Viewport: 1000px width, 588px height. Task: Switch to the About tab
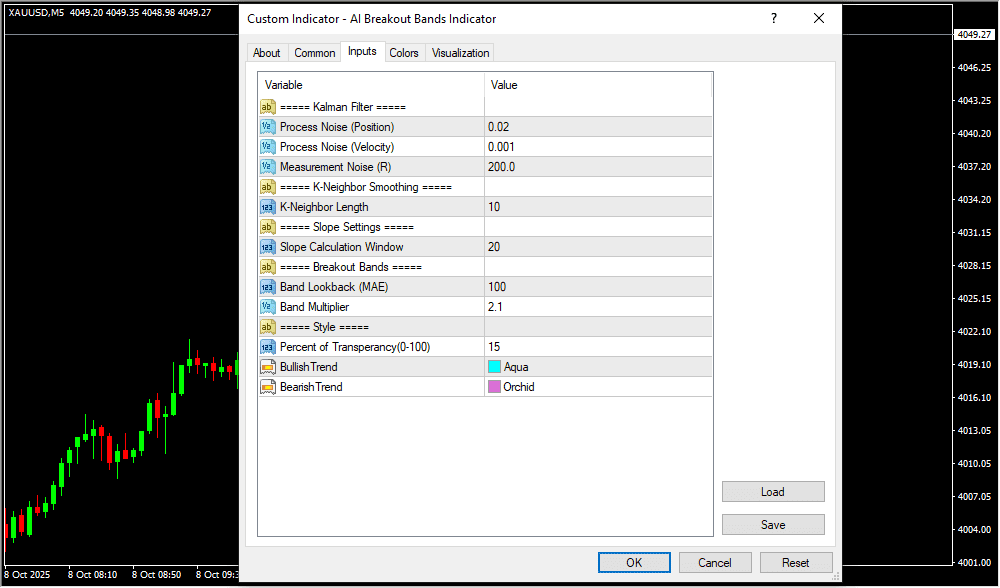point(267,53)
